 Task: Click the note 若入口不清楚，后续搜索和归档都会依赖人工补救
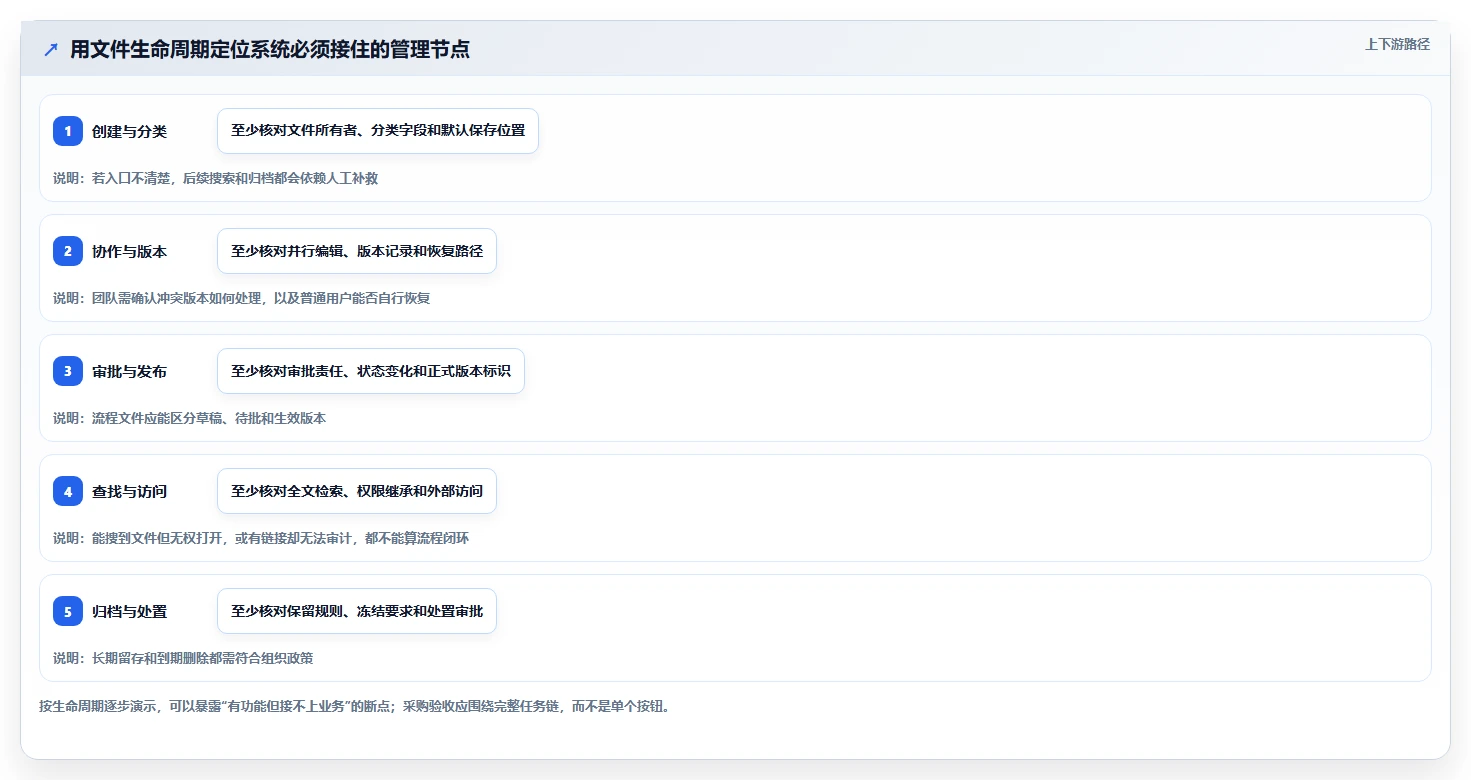point(215,178)
